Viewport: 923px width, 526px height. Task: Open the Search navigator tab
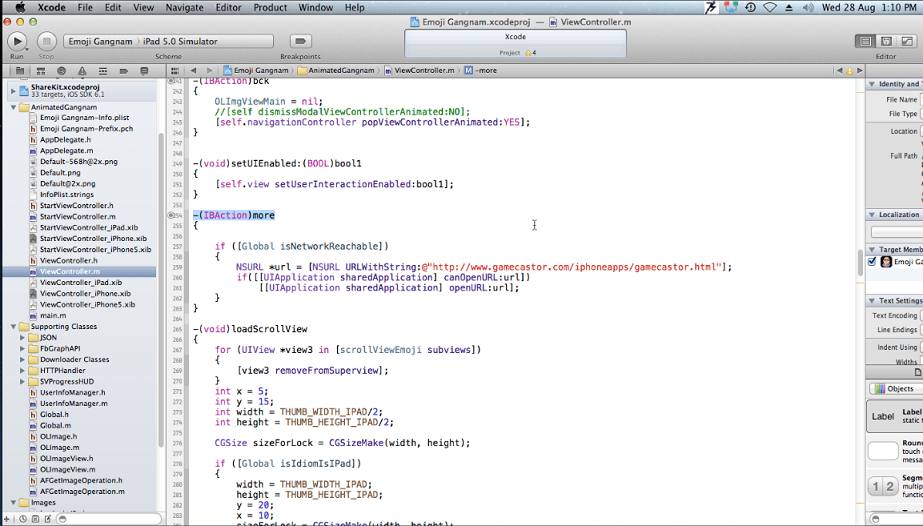pos(61,71)
